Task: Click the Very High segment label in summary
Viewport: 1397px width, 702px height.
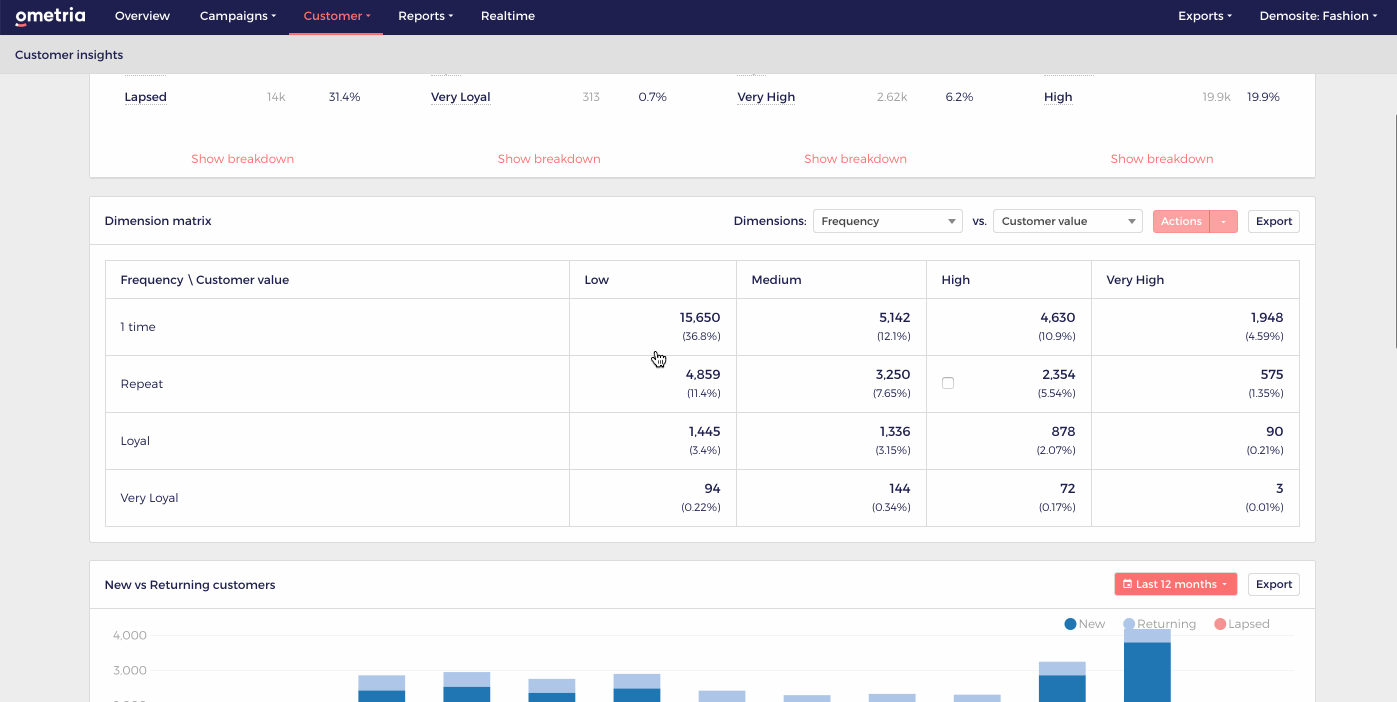Action: 766,97
